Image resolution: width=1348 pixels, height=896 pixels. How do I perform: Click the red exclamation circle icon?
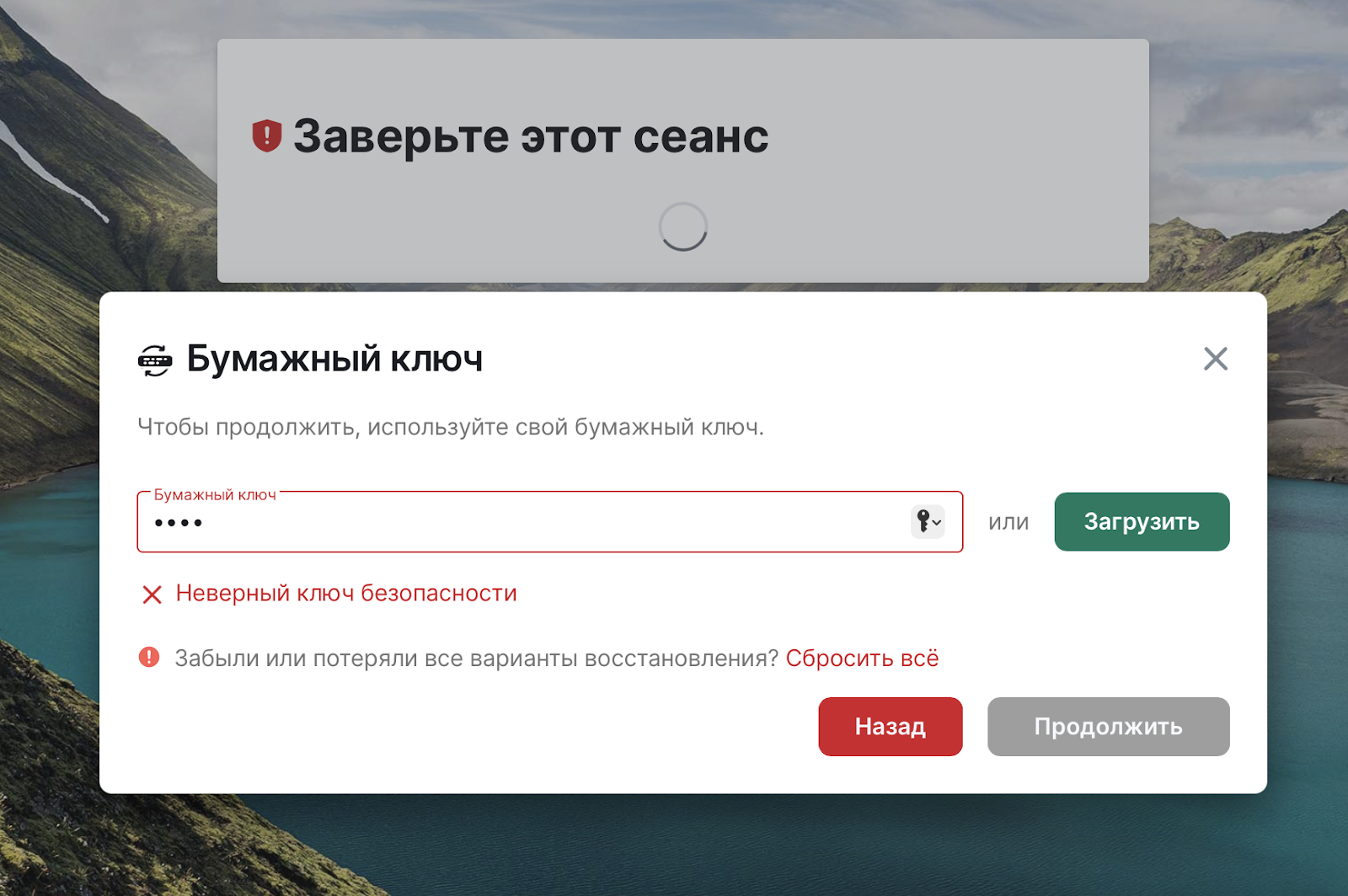[x=149, y=658]
